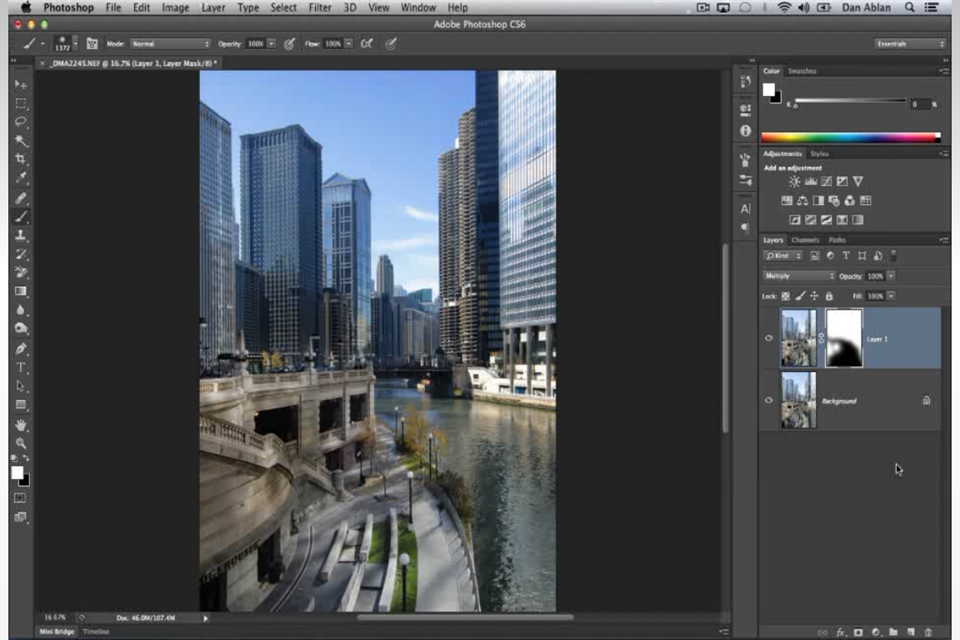The image size is (960, 640).
Task: Toggle visibility of the Background layer
Action: tap(769, 400)
